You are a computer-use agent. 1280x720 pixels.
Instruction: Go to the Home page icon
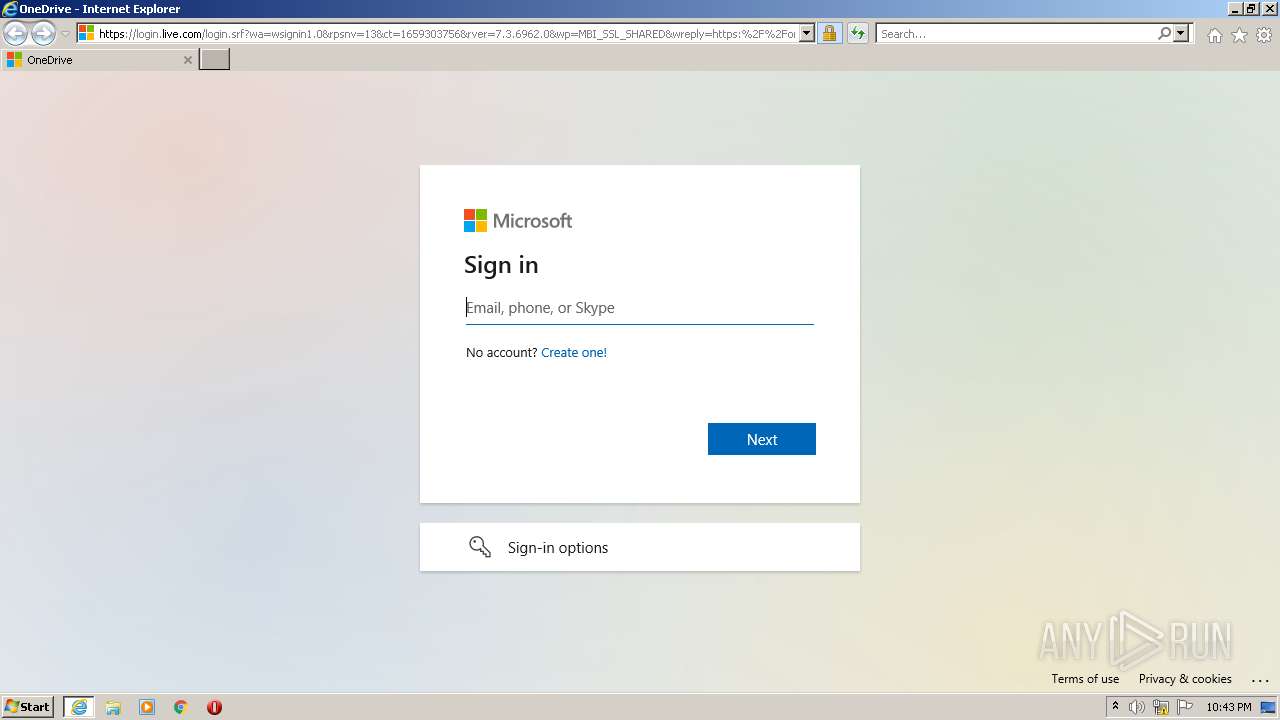coord(1214,35)
